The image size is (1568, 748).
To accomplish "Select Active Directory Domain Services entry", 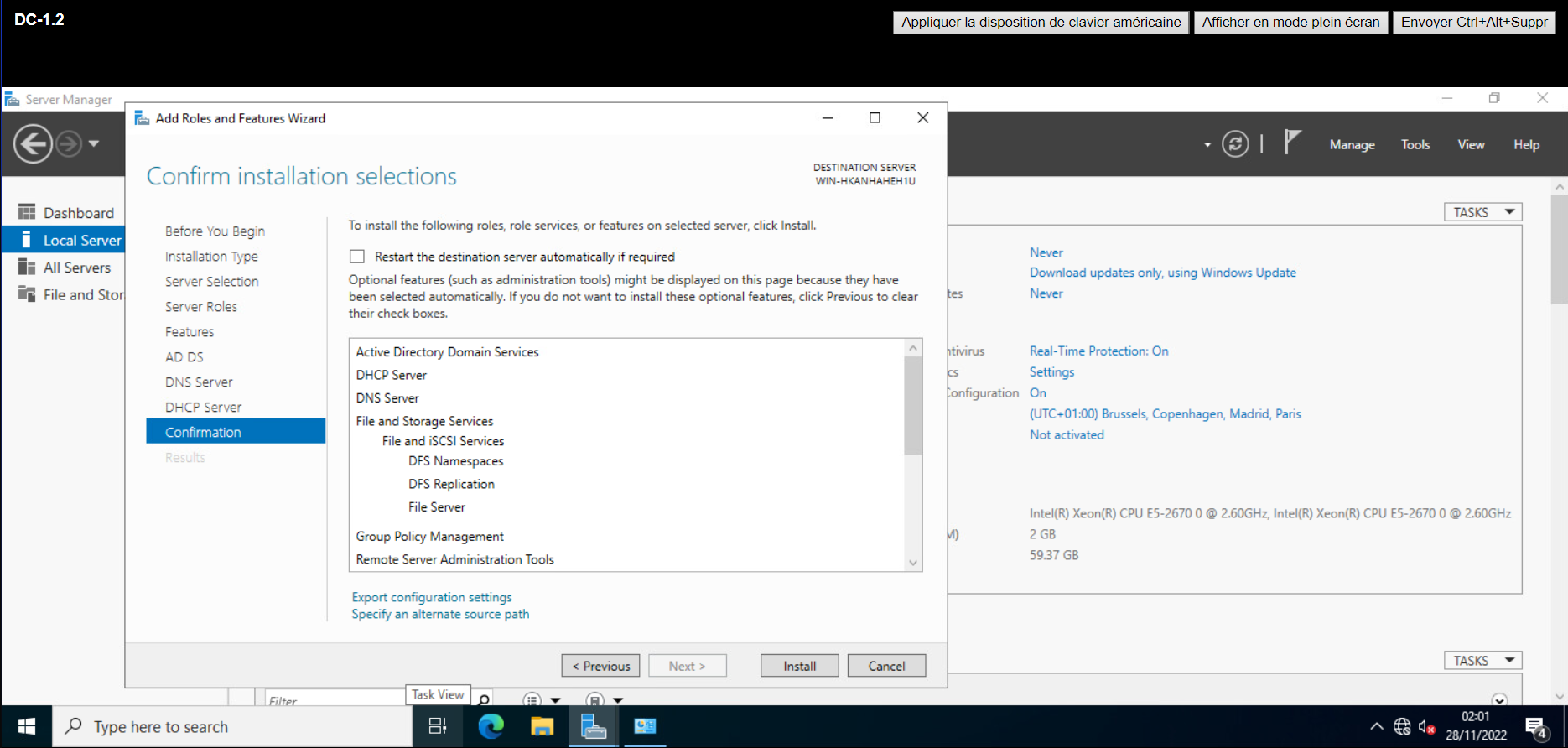I will tap(447, 352).
